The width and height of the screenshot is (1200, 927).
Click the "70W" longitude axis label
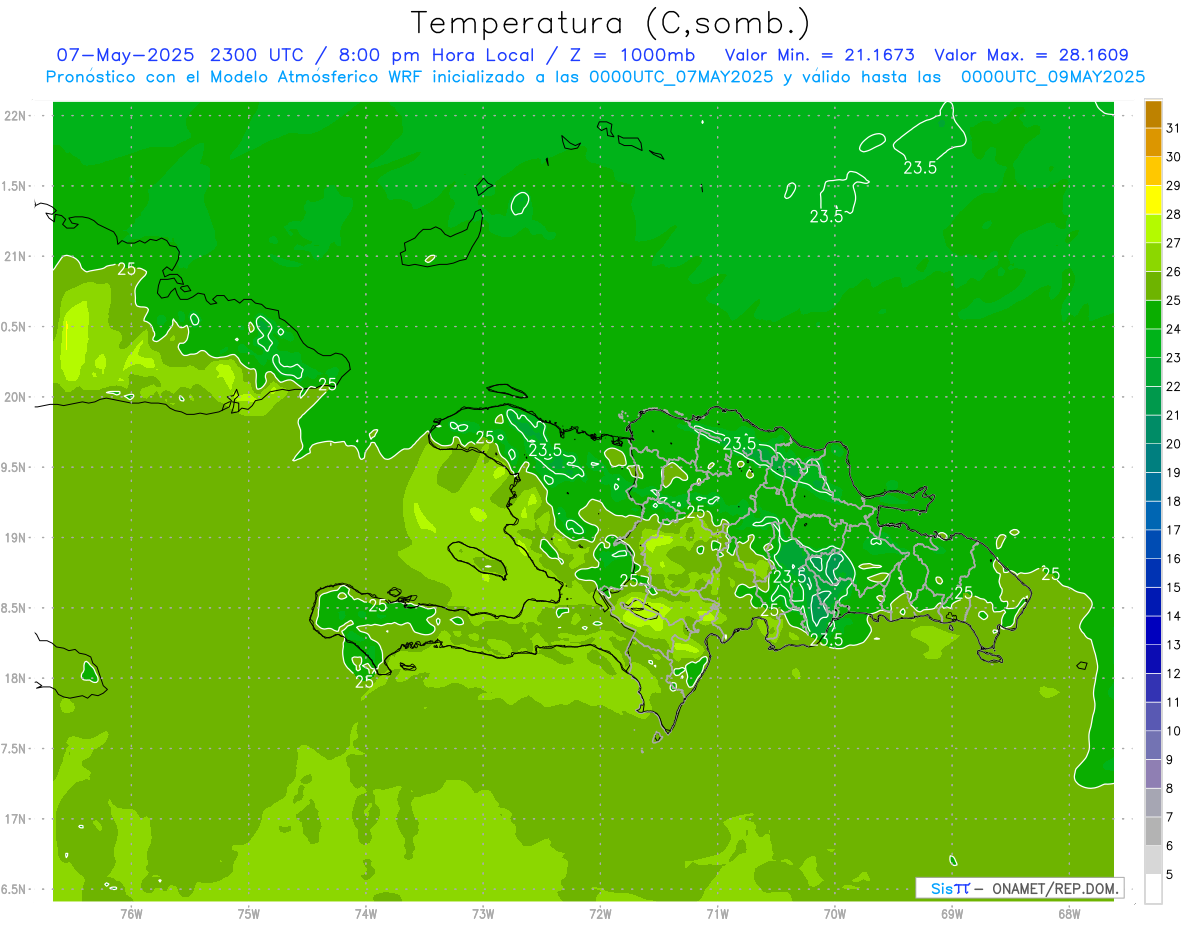[834, 914]
